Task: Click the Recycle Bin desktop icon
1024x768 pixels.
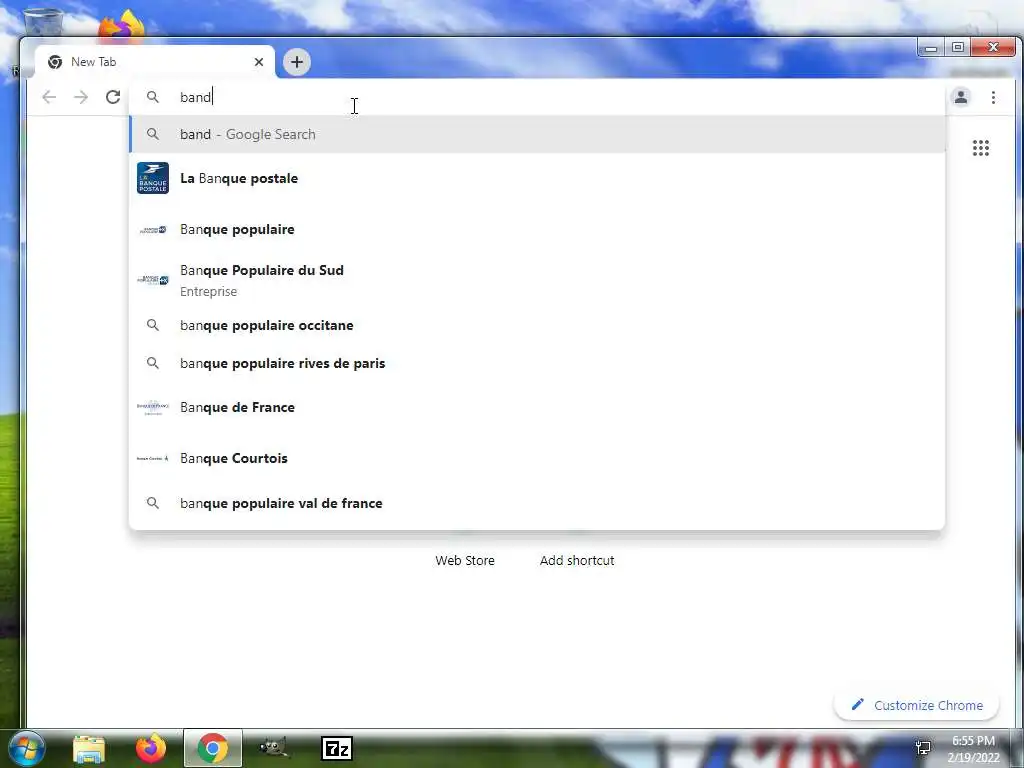Action: [x=43, y=21]
